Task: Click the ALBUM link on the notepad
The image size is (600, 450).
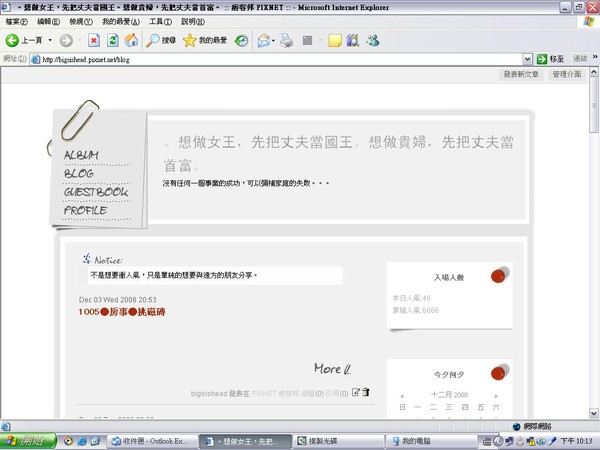Action: [x=82, y=155]
